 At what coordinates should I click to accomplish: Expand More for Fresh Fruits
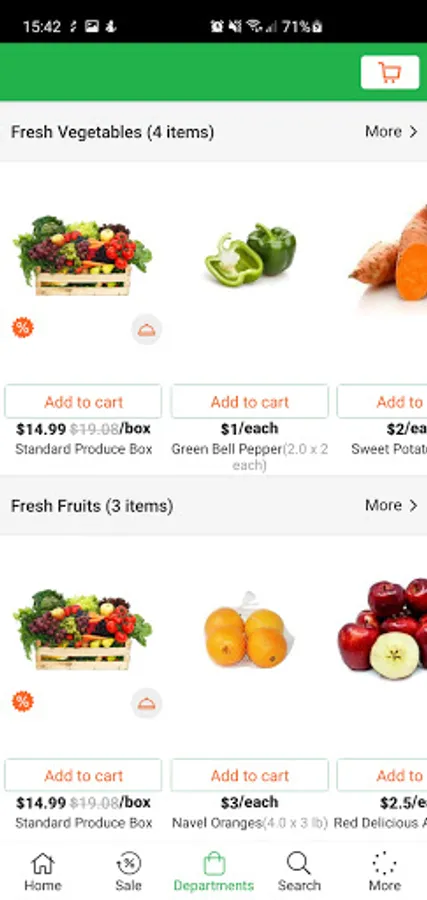point(391,505)
